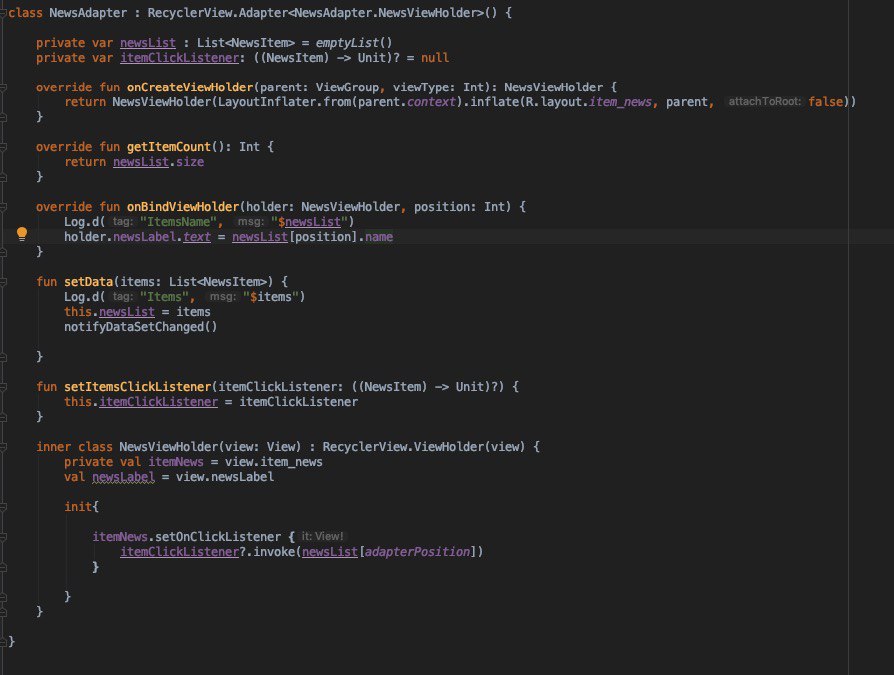Click the italic item_news layout reference

[x=620, y=102]
